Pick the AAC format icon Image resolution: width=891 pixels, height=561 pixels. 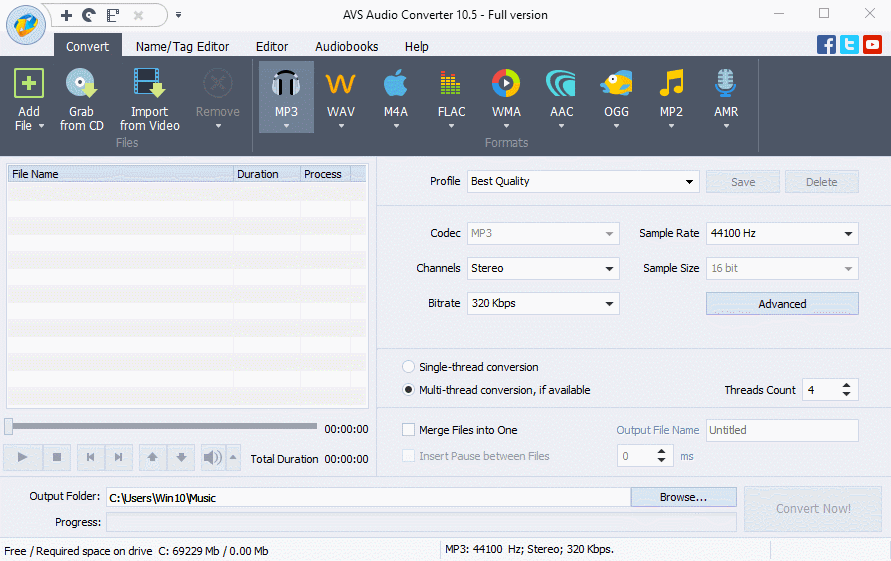point(561,84)
